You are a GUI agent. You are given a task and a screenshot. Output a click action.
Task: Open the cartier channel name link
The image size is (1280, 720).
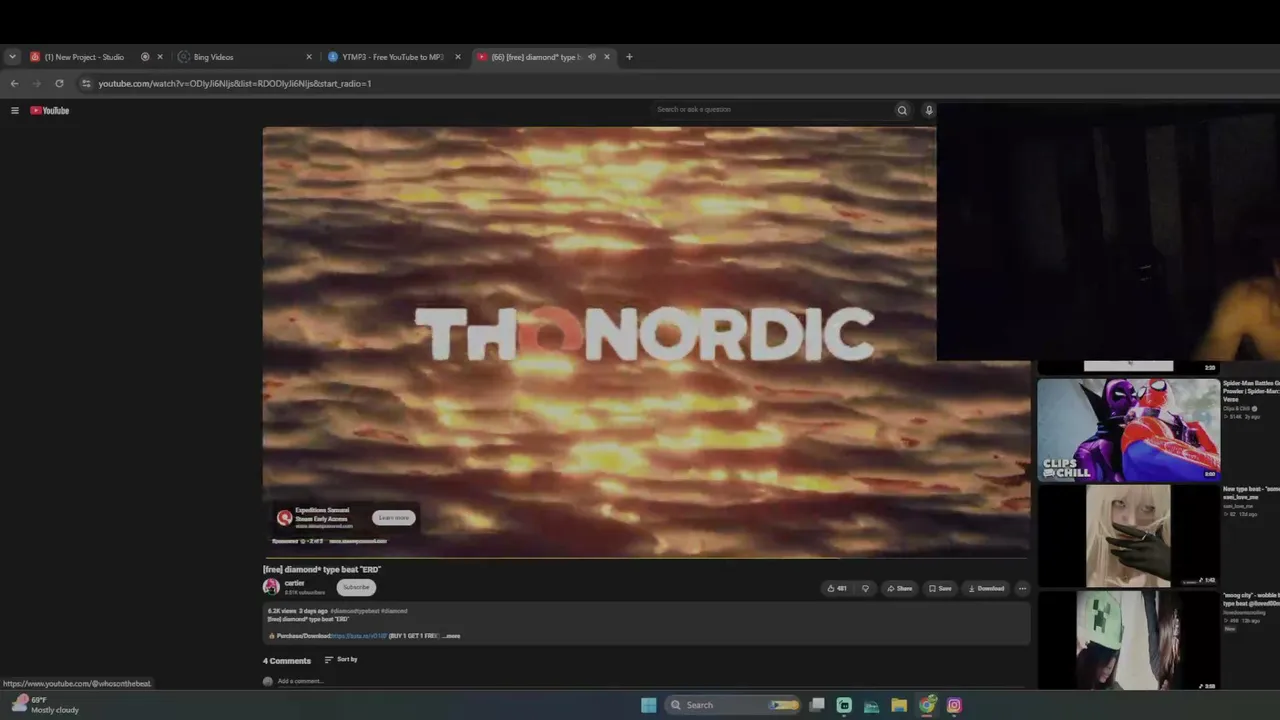294,583
